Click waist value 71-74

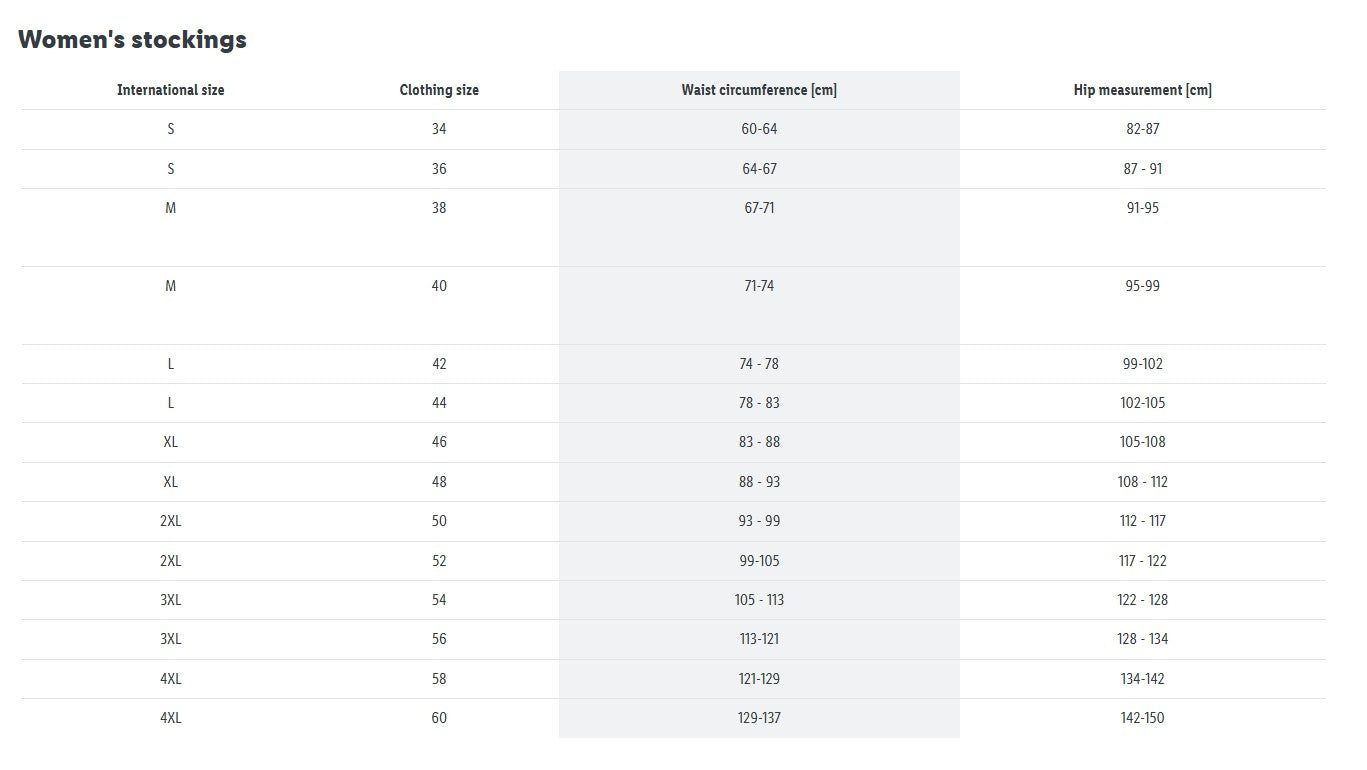pyautogui.click(x=759, y=286)
